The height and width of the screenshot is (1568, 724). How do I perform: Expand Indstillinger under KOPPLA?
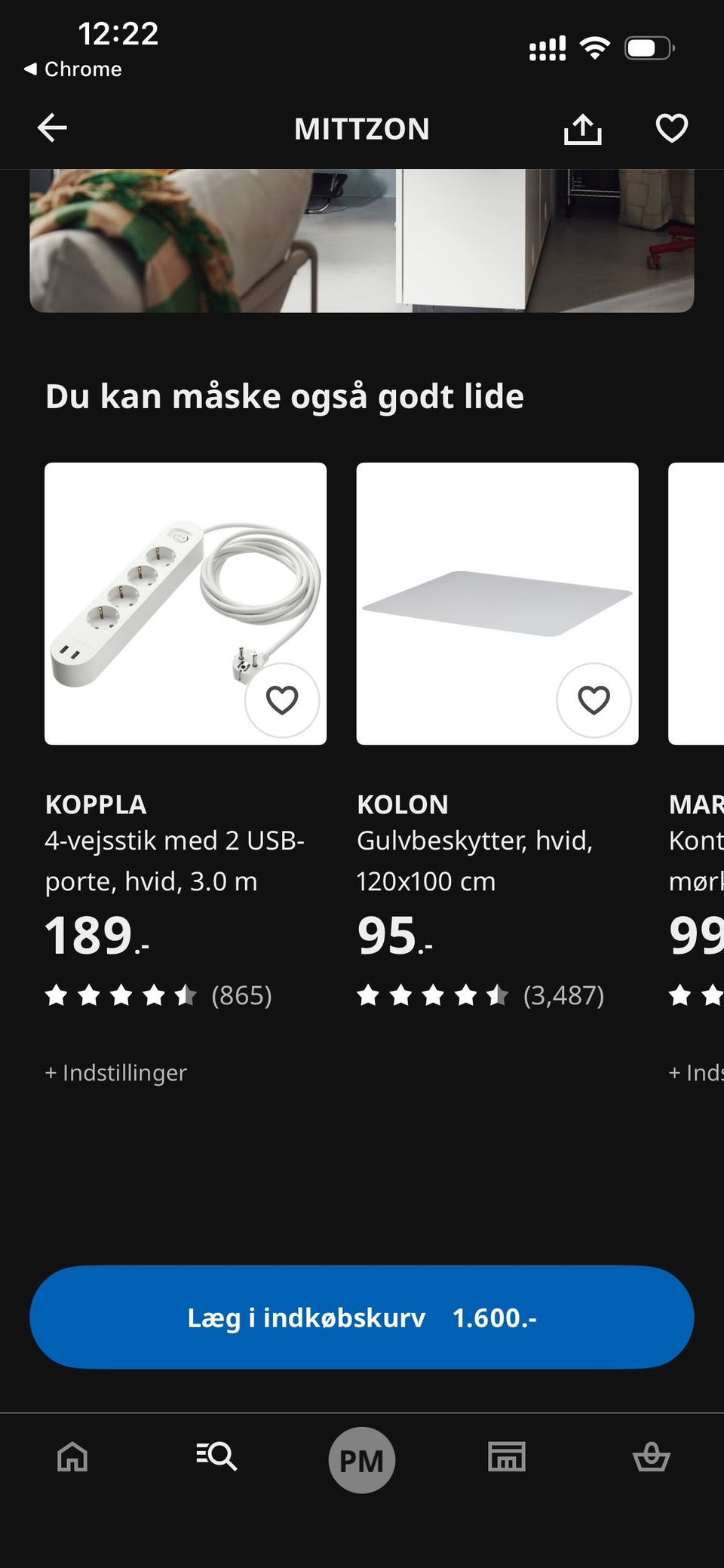click(x=116, y=1072)
